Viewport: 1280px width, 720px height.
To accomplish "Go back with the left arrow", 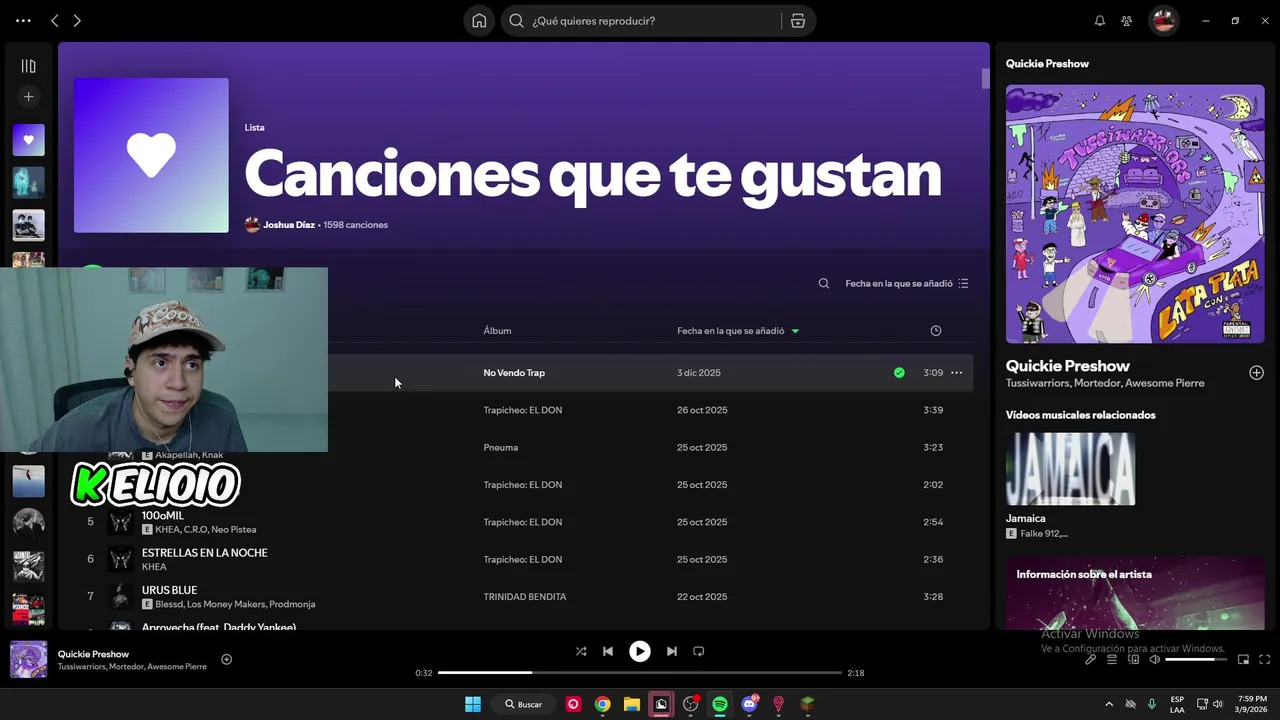I will (x=55, y=20).
